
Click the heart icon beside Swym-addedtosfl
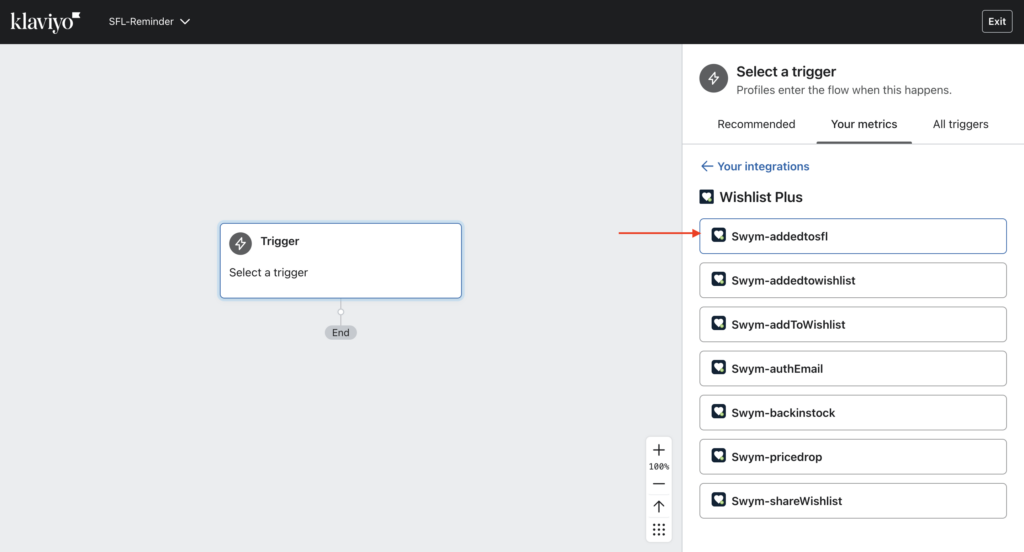(x=718, y=235)
